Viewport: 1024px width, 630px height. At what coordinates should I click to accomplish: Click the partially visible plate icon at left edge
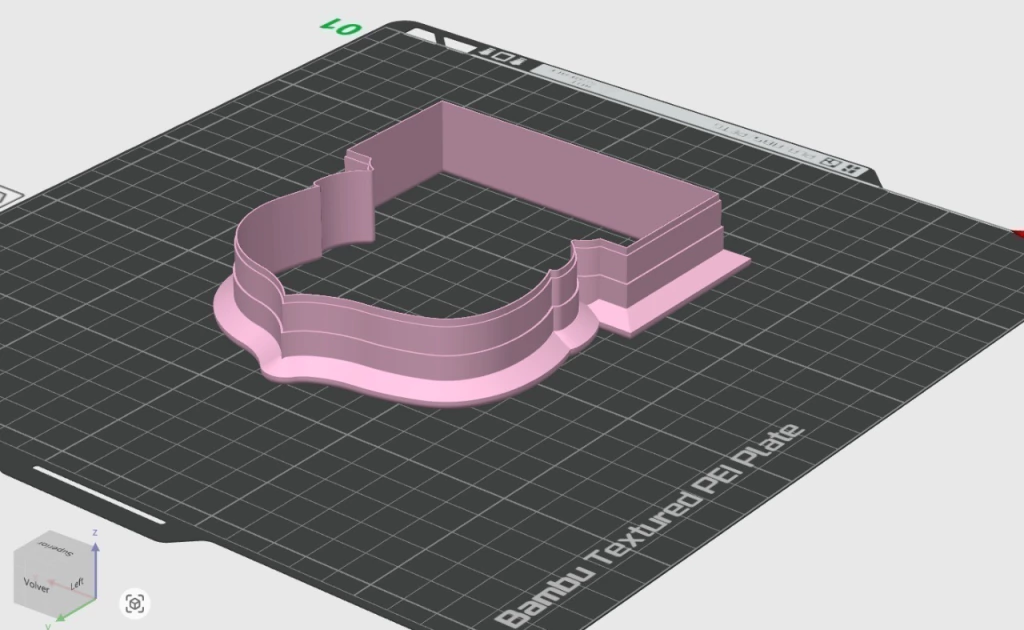[x=6, y=197]
